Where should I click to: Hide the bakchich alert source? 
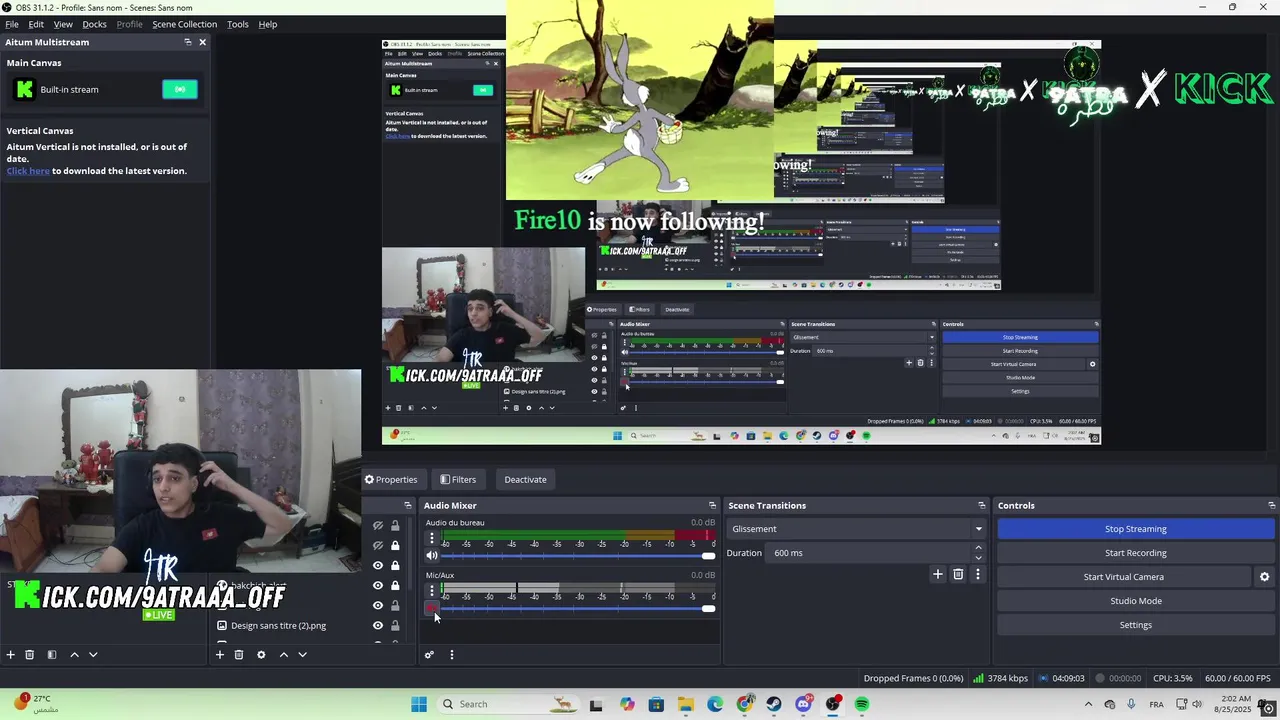click(378, 585)
